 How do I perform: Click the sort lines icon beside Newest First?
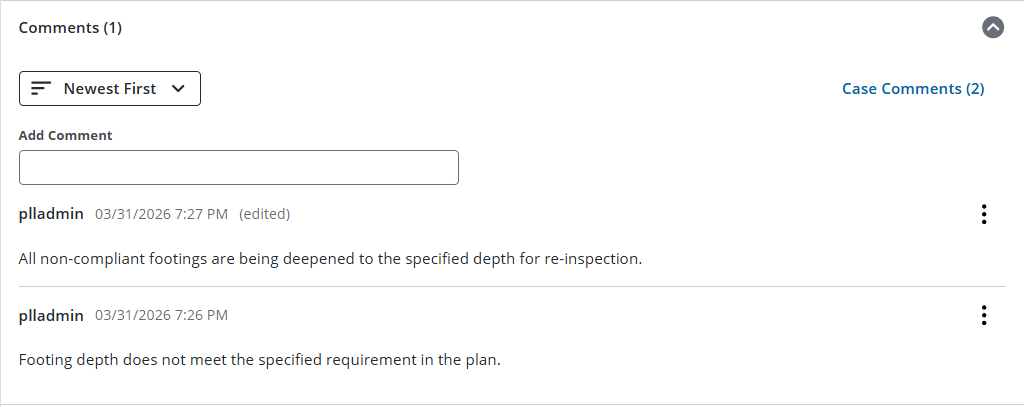[x=41, y=88]
